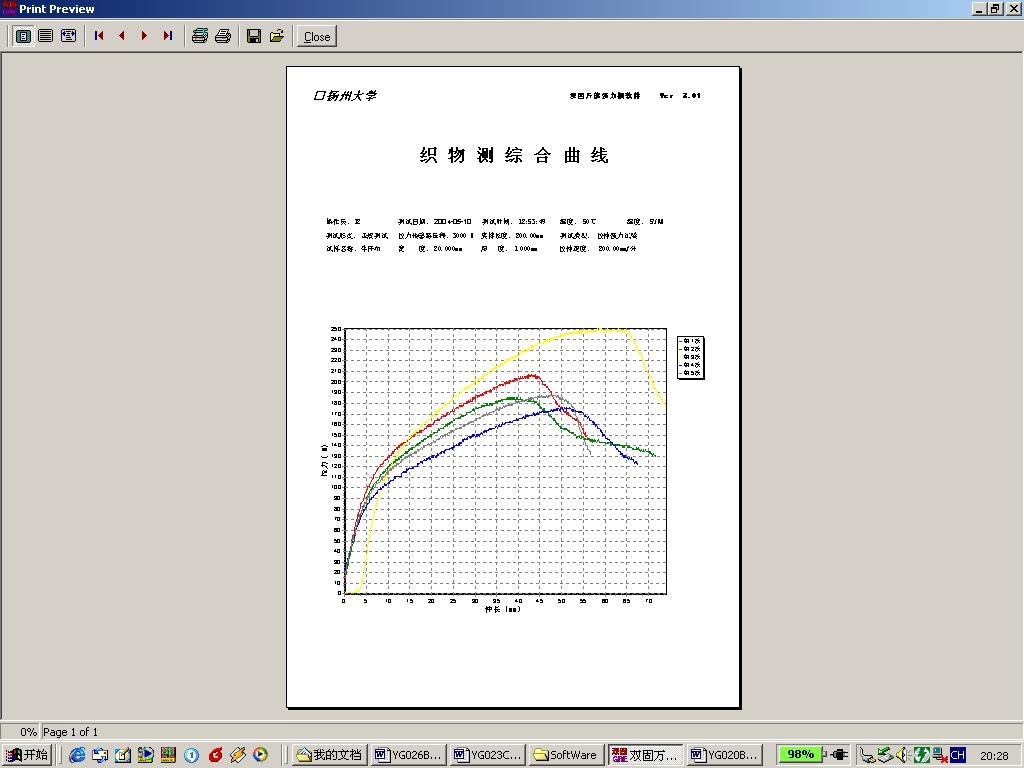Screen dimensions: 1024x768
Task: Toggle the fit-to-page-width zoom icon
Action: pyautogui.click(x=68, y=36)
